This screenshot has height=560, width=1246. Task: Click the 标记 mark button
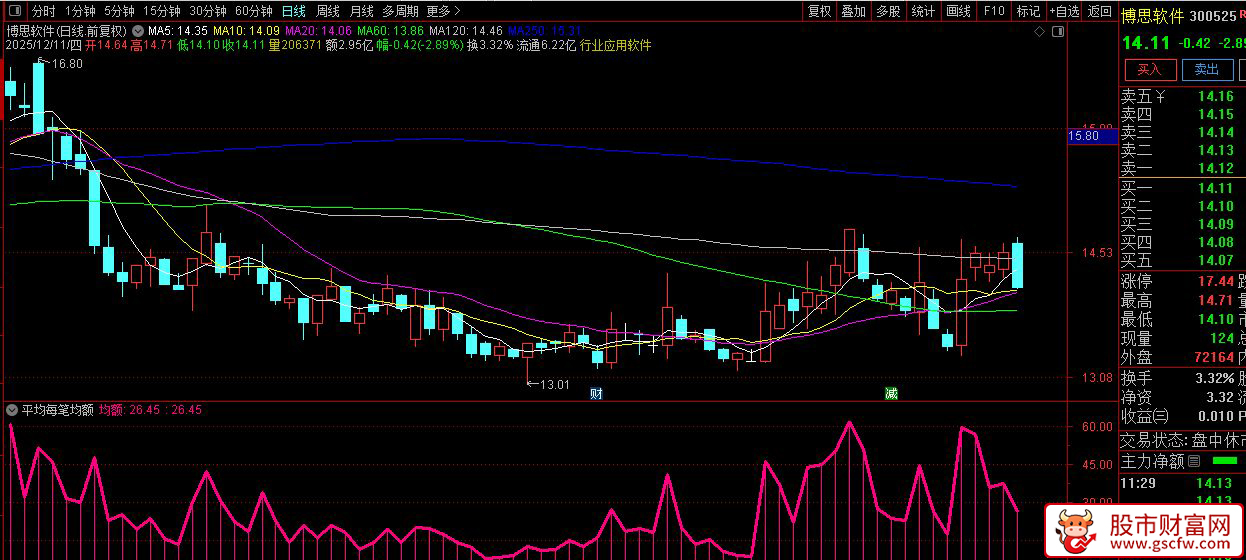pos(1028,12)
